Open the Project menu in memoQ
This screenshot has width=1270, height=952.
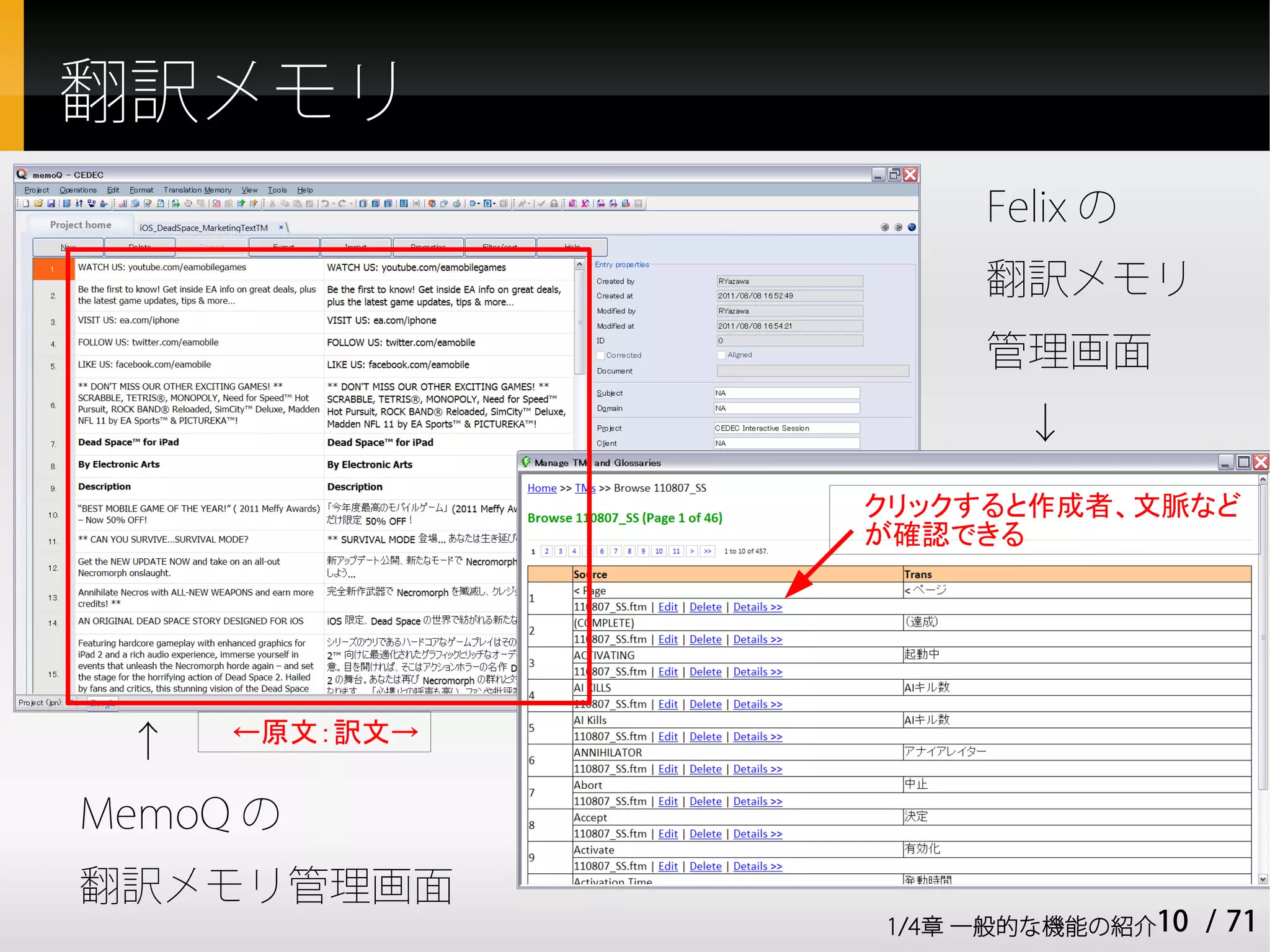[37, 190]
